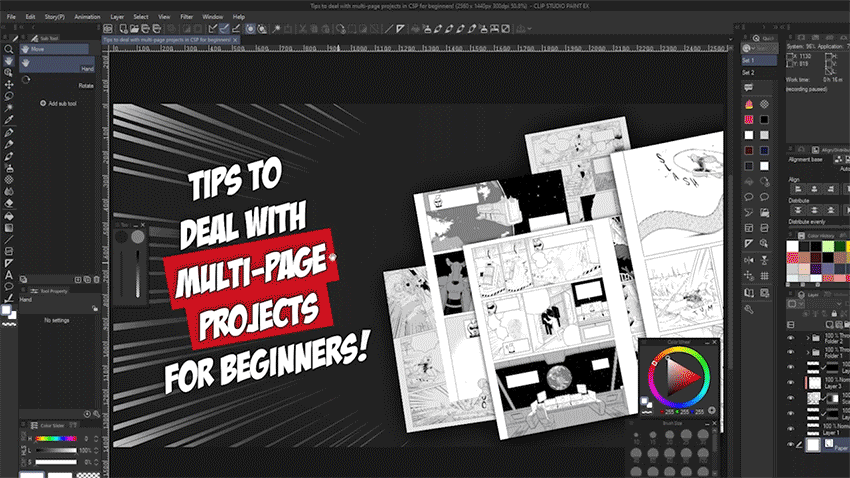The image size is (850, 478).
Task: Click the open book icon in Quick Access
Action: (x=749, y=293)
